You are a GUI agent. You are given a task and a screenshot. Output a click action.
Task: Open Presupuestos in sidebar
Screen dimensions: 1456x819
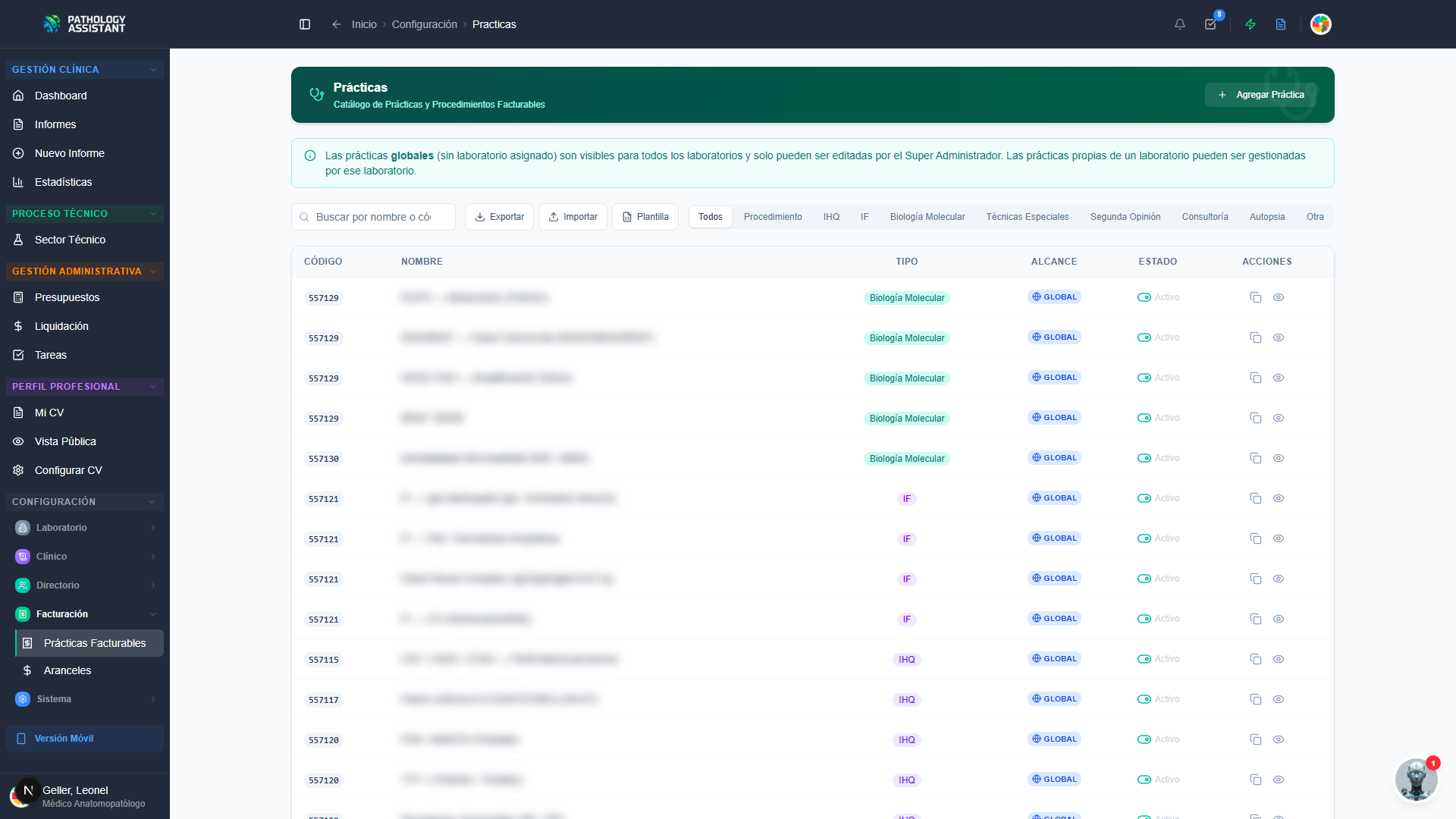coord(85,297)
